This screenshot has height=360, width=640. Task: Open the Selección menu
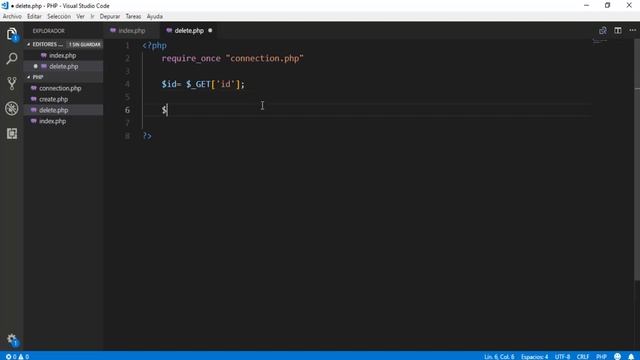59,16
